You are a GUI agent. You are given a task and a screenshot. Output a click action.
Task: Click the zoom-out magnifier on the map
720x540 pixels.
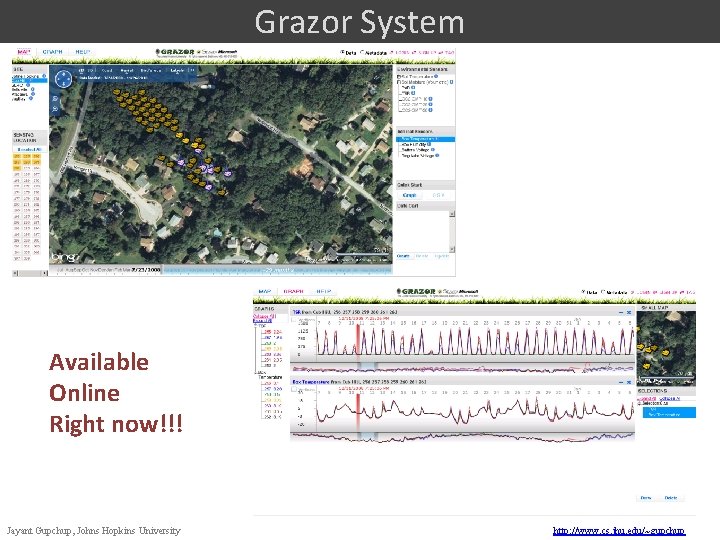(x=55, y=109)
